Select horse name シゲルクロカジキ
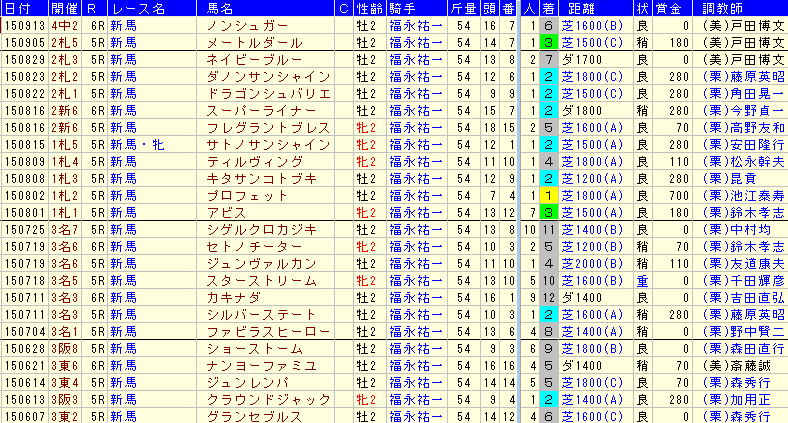Viewport: 788px width, 423px height. pyautogui.click(x=261, y=230)
